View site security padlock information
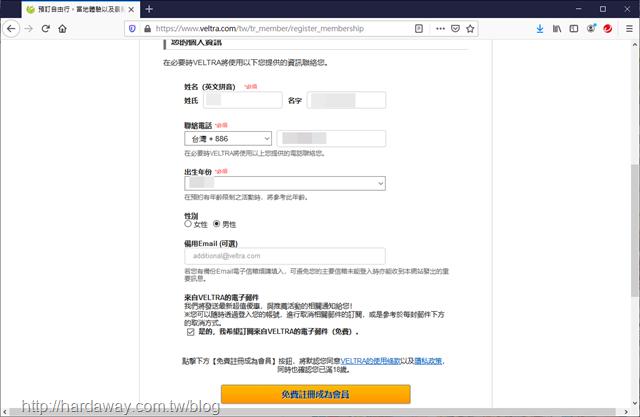640x417 pixels. [x=147, y=29]
